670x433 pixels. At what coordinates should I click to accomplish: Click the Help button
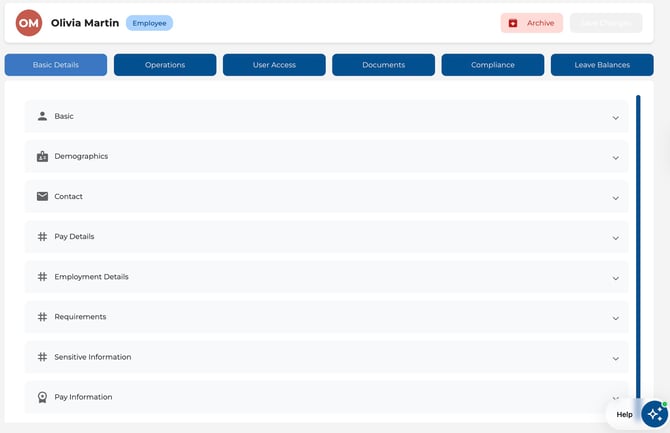tap(624, 414)
